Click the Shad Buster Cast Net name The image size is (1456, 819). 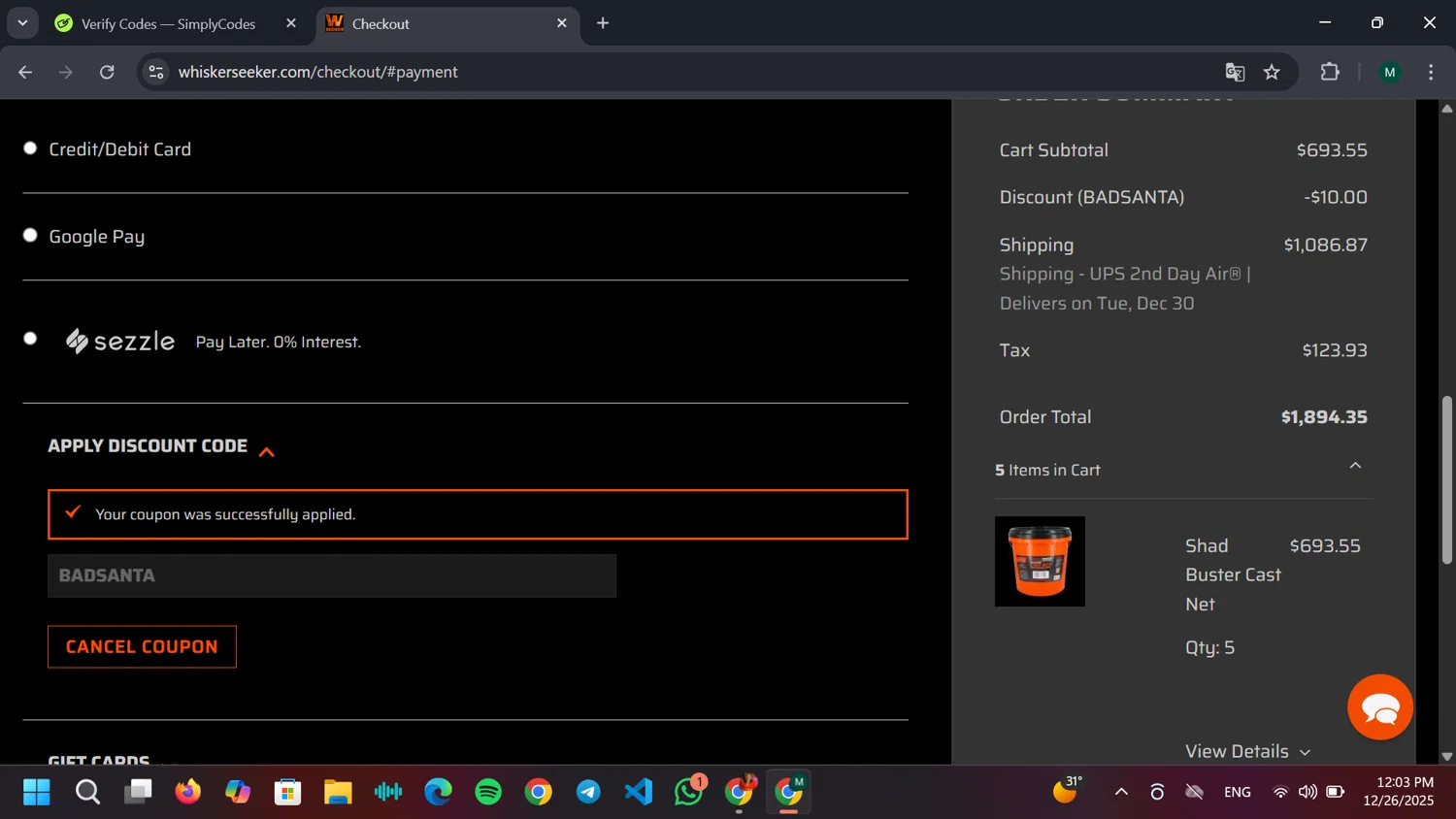pyautogui.click(x=1233, y=575)
